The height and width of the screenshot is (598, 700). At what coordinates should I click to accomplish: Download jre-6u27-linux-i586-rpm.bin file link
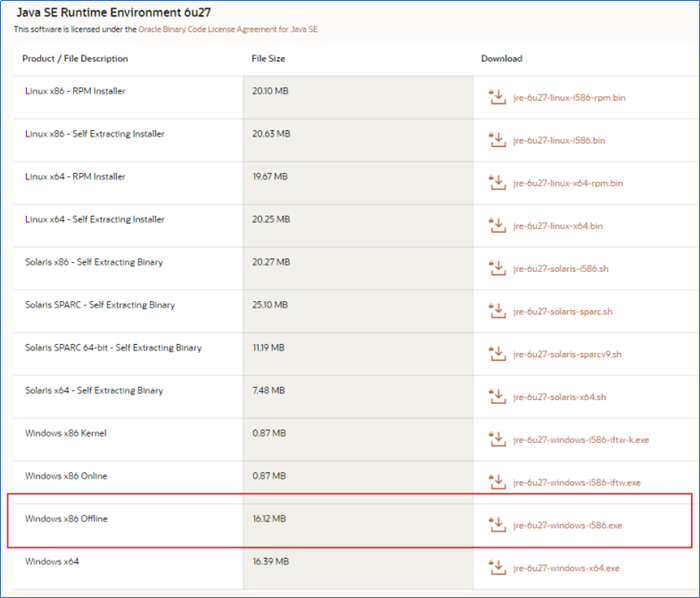(569, 98)
